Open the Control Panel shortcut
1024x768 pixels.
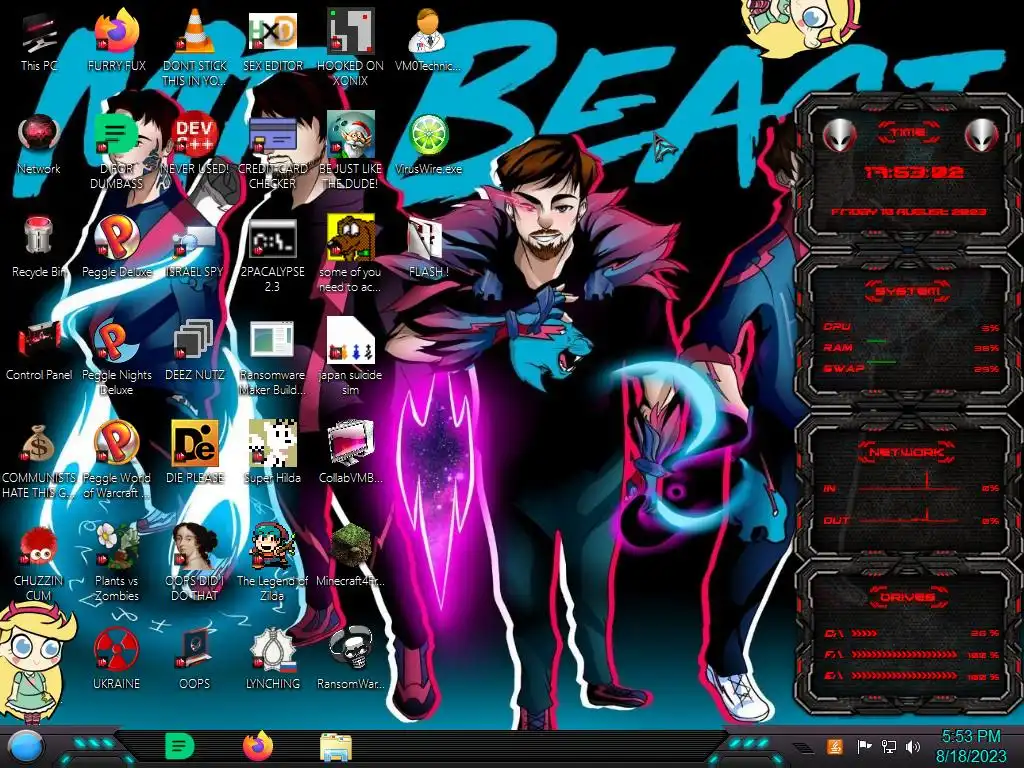coord(39,349)
